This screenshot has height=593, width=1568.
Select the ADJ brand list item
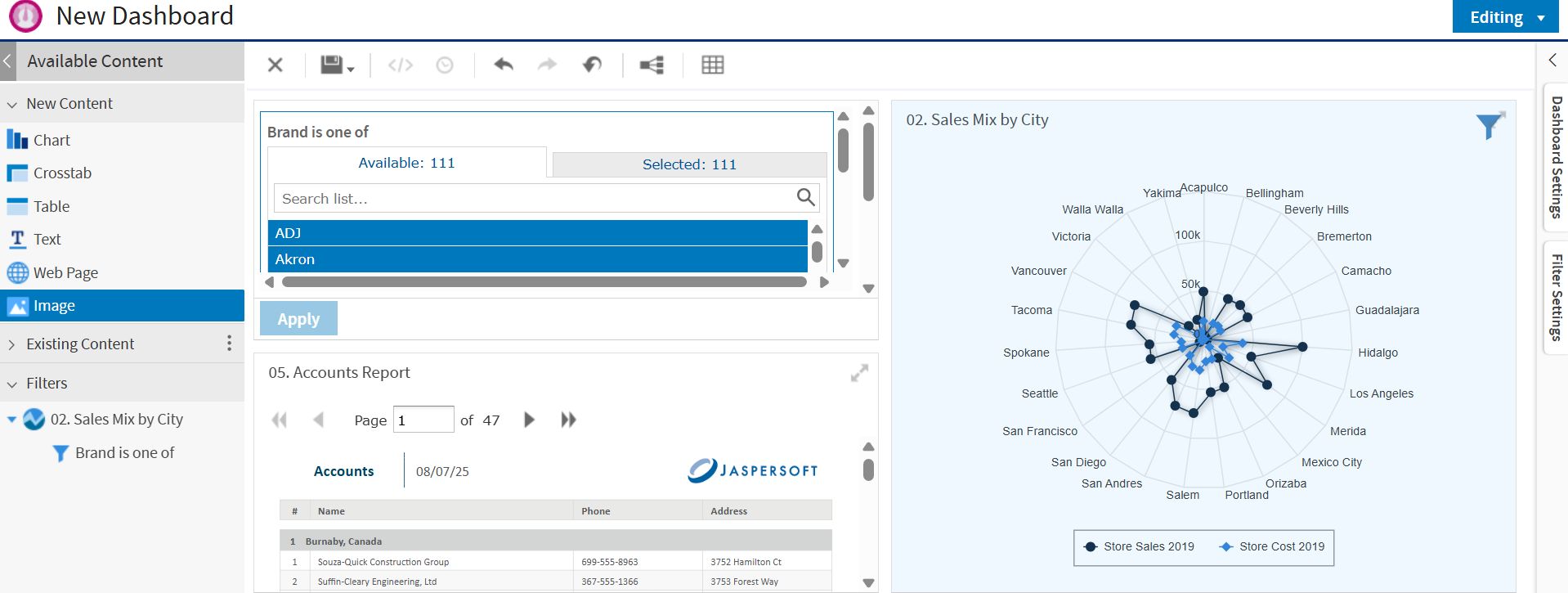pyautogui.click(x=537, y=233)
